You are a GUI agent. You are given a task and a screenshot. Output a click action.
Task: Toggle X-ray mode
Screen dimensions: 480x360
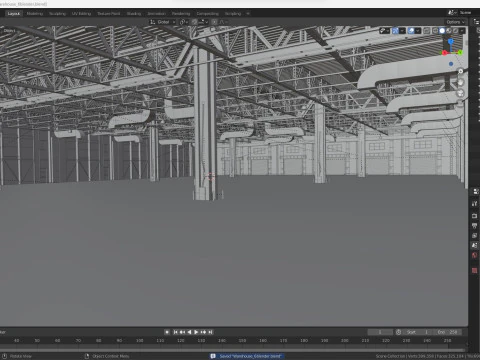click(426, 31)
